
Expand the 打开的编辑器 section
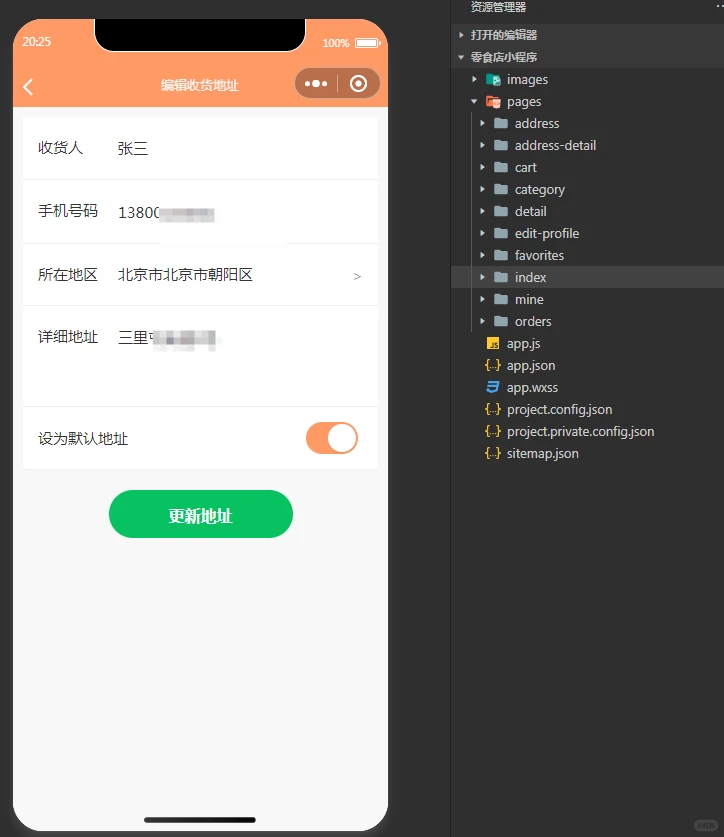(x=461, y=35)
